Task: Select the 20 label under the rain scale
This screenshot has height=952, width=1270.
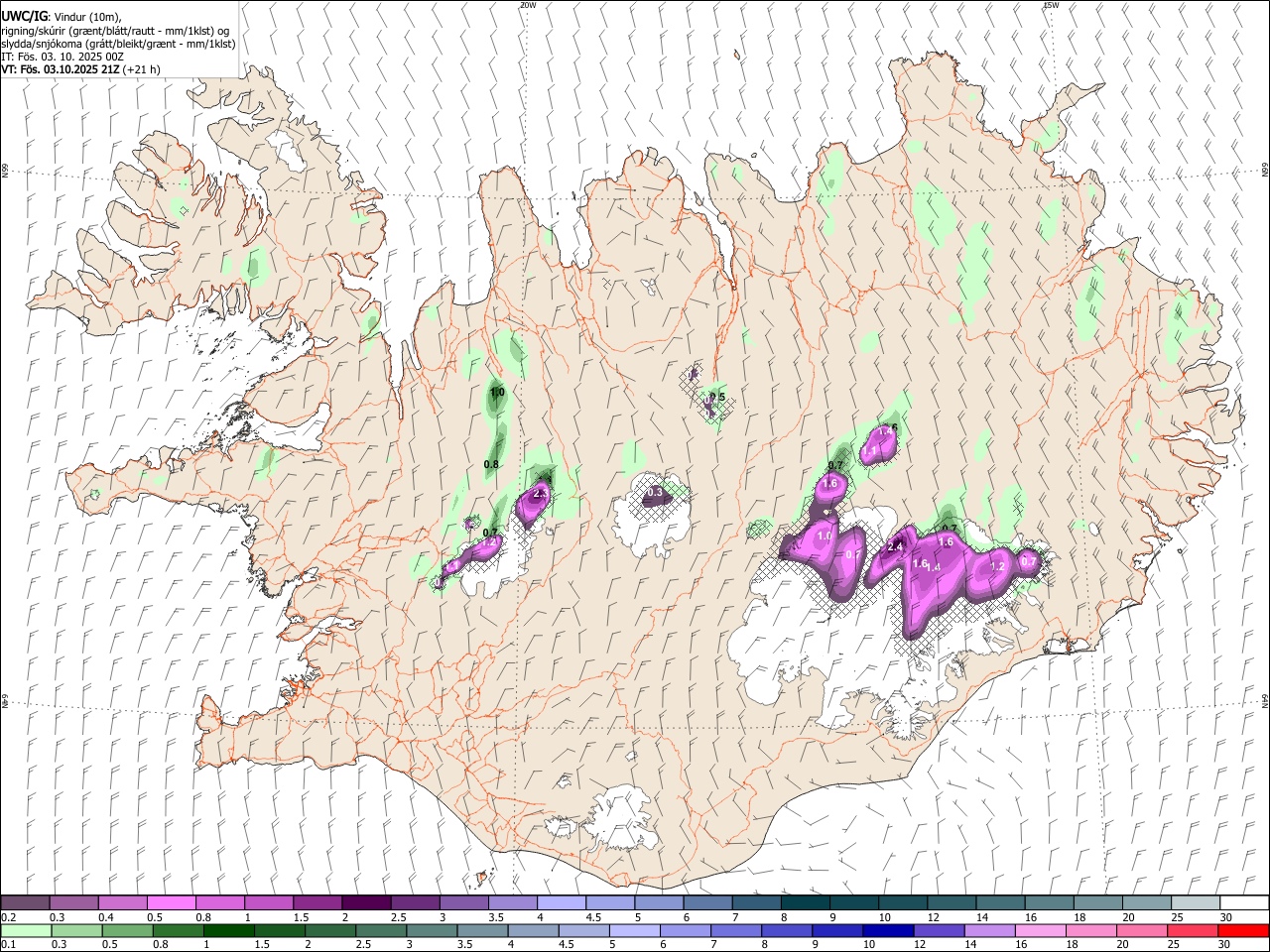Action: [x=1122, y=945]
